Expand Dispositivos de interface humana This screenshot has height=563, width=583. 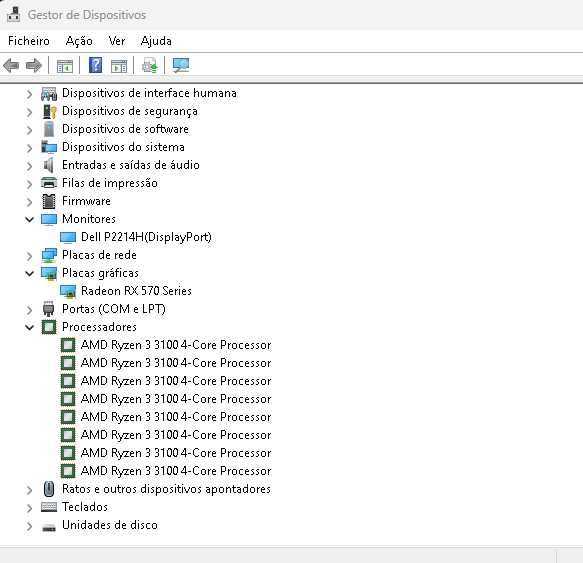point(29,94)
